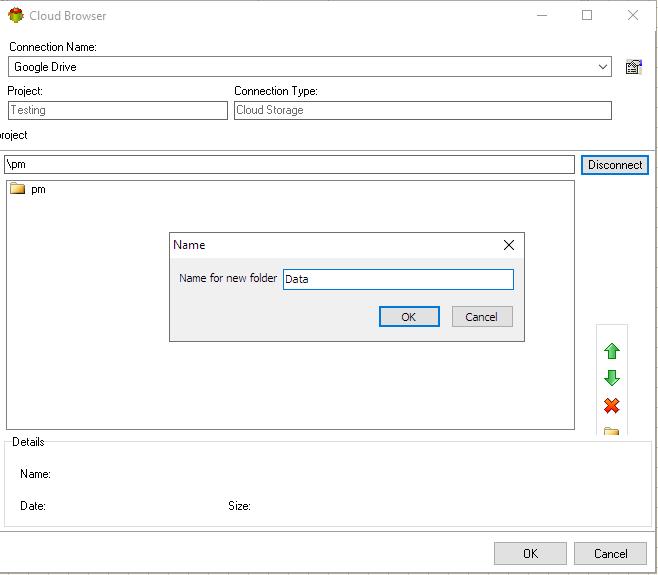The width and height of the screenshot is (658, 575).
Task: Click the Disconnect button
Action: click(x=615, y=165)
